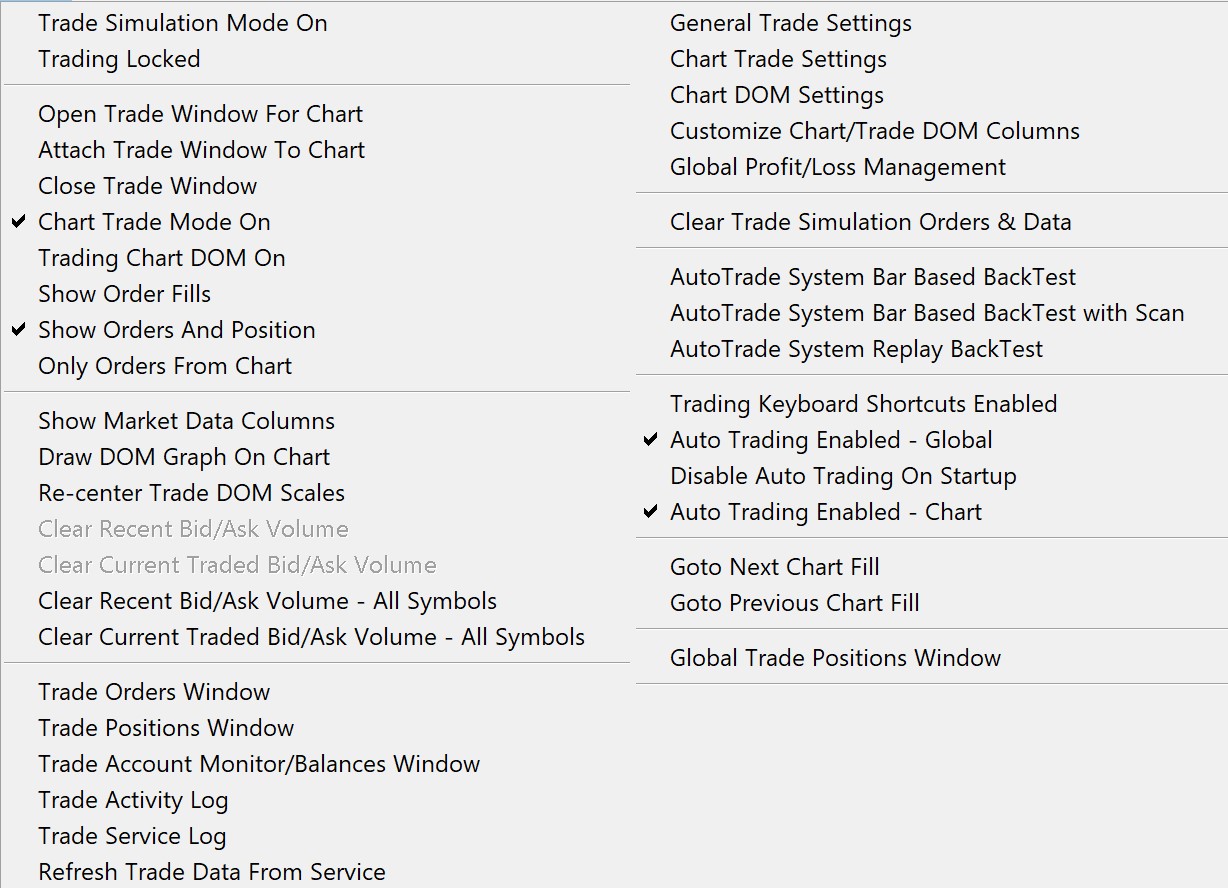The height and width of the screenshot is (888, 1228).
Task: Enable Trade Simulation Mode On
Action: (x=182, y=23)
